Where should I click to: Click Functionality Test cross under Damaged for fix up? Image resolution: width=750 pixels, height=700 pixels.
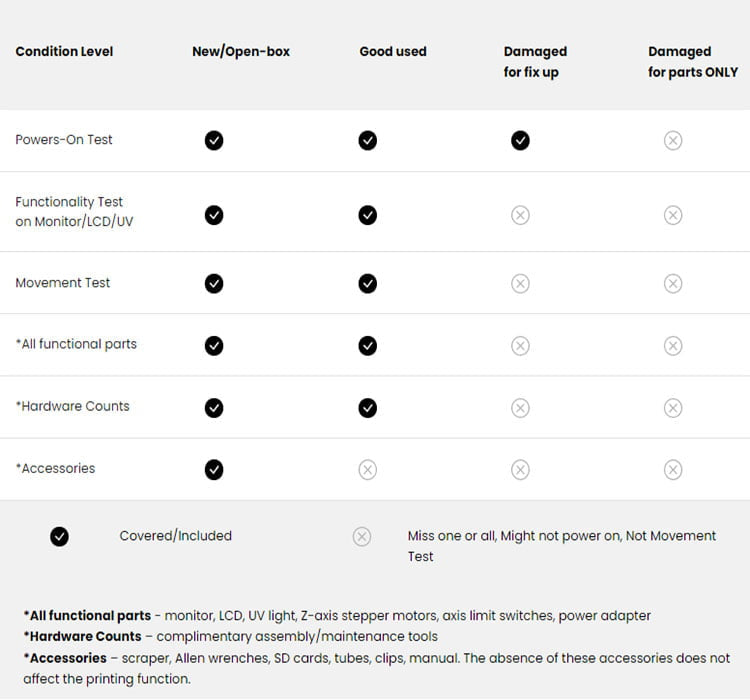(x=520, y=215)
